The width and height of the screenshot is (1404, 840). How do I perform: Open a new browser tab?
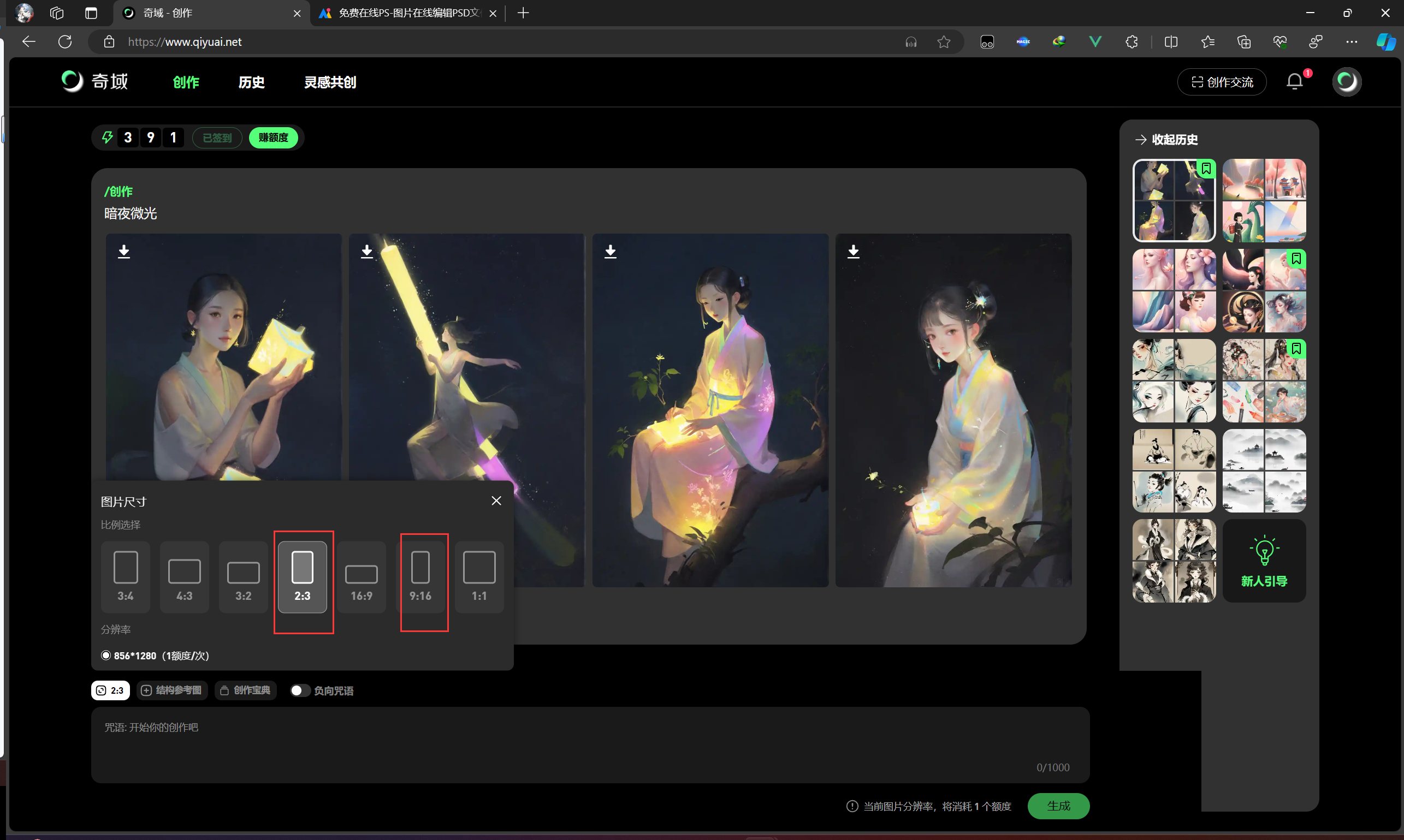pyautogui.click(x=523, y=13)
